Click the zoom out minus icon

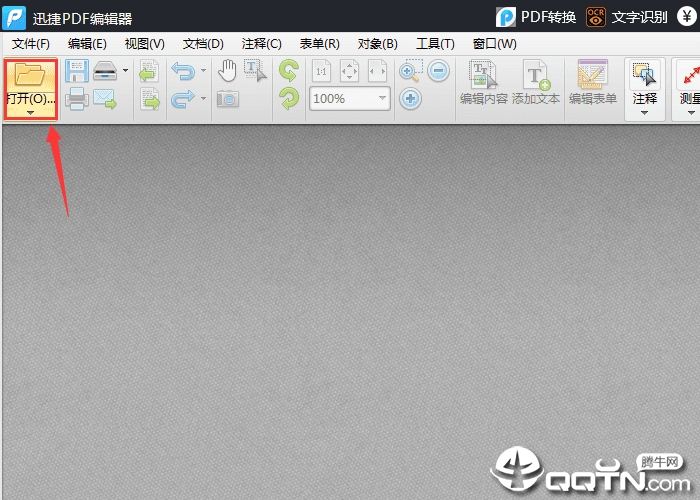tap(438, 71)
